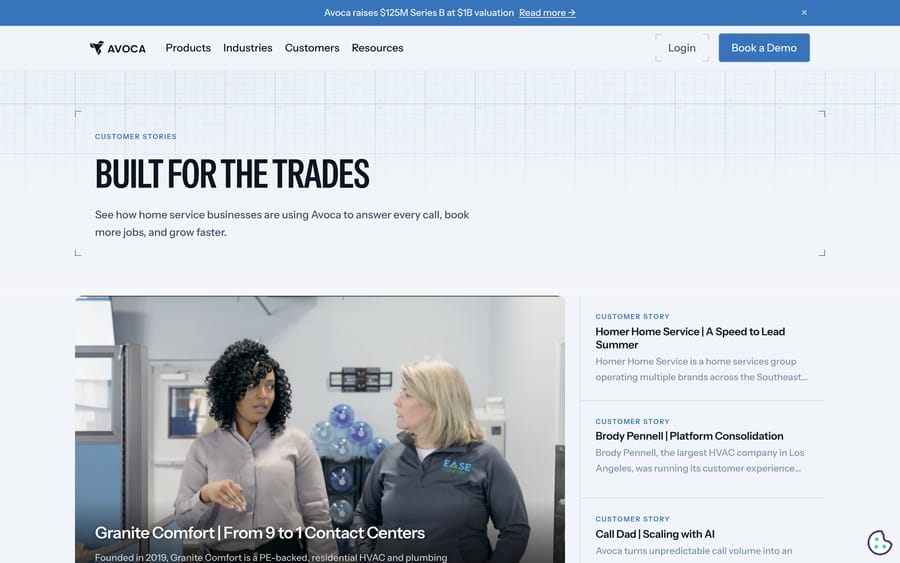The width and height of the screenshot is (900, 563).
Task: Click 'Founded in 2019, Granite Comfort' description
Action: tap(271, 557)
